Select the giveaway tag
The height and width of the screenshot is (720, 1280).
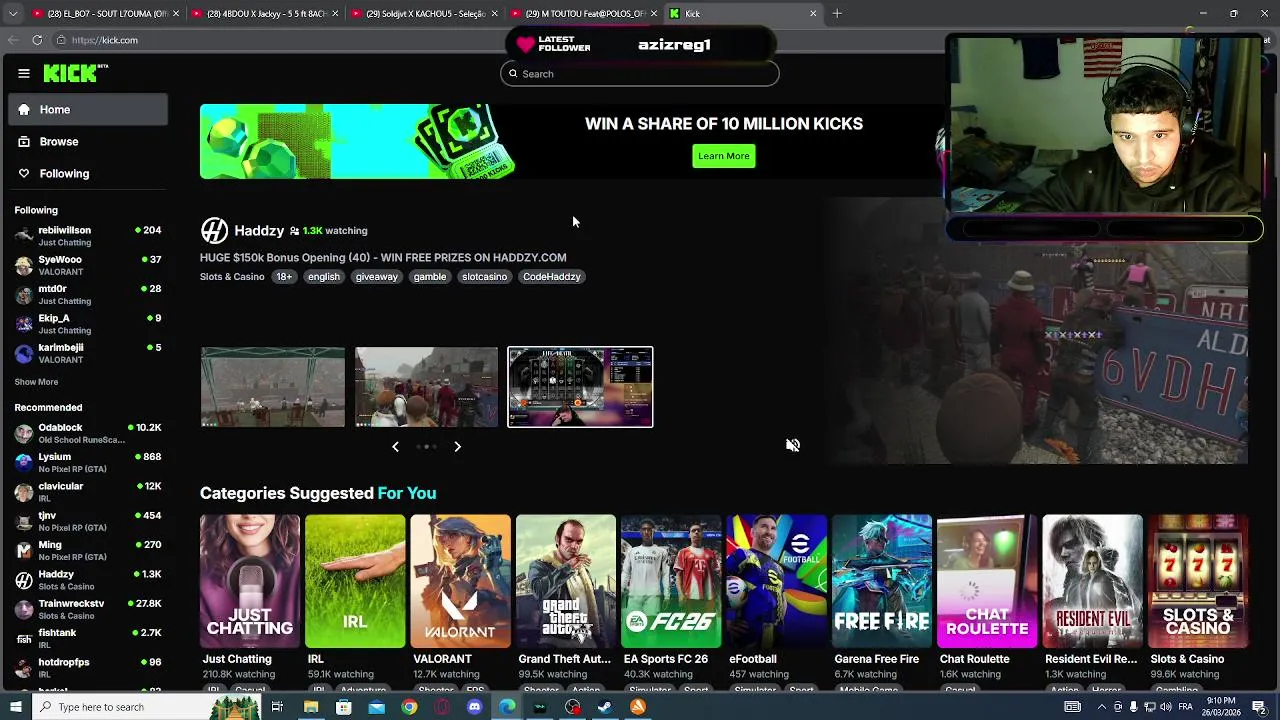(x=377, y=277)
